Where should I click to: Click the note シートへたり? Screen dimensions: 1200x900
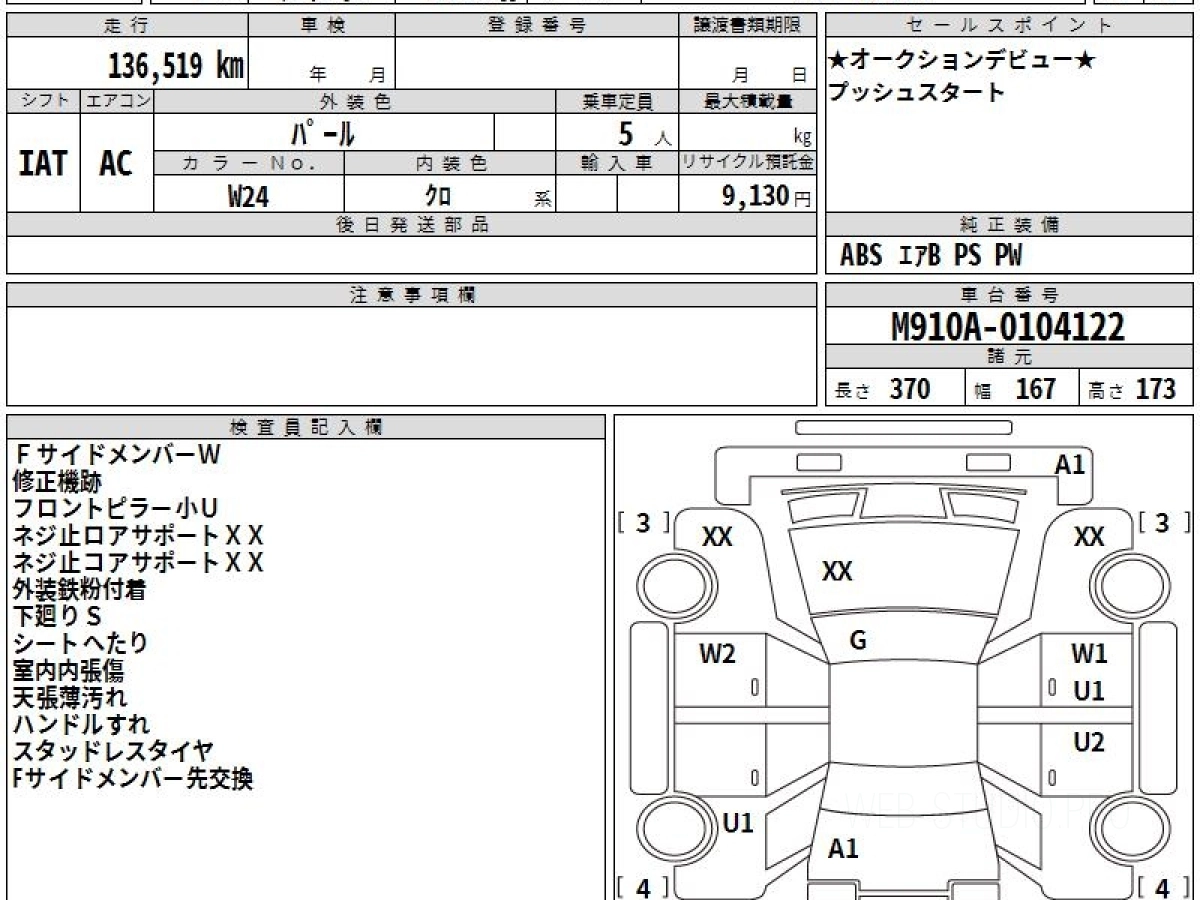[80, 643]
